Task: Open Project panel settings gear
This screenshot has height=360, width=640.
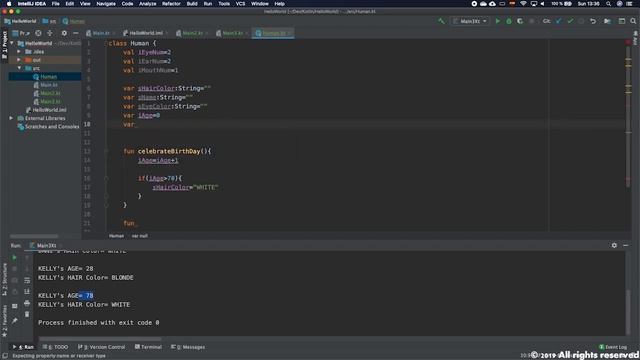Action: (x=64, y=33)
